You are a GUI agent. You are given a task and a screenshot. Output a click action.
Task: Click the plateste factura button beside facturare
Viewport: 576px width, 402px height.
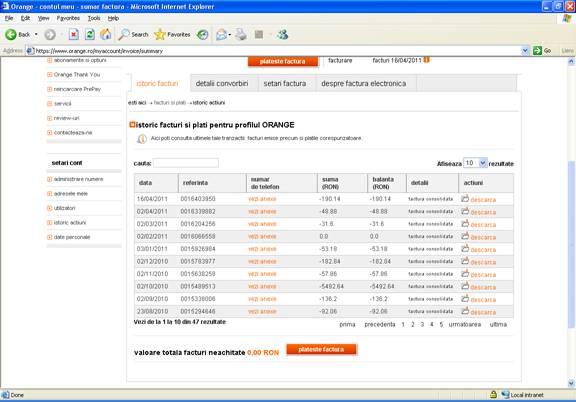[282, 61]
